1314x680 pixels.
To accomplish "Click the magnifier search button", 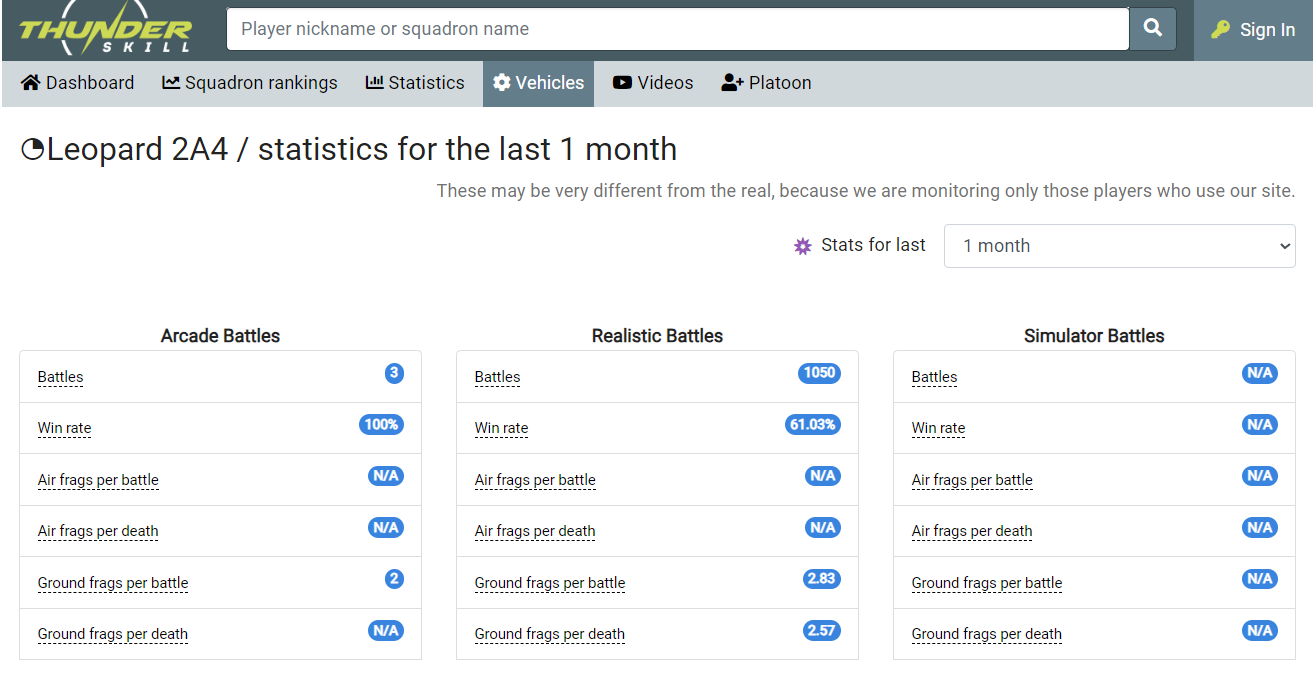I will pyautogui.click(x=1153, y=29).
